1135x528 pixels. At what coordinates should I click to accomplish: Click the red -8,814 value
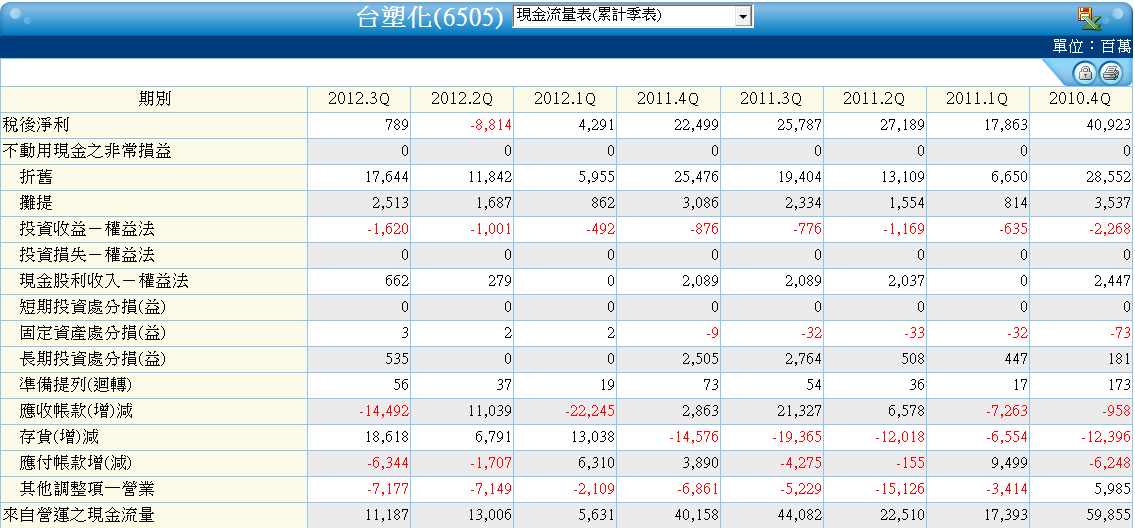pos(491,125)
